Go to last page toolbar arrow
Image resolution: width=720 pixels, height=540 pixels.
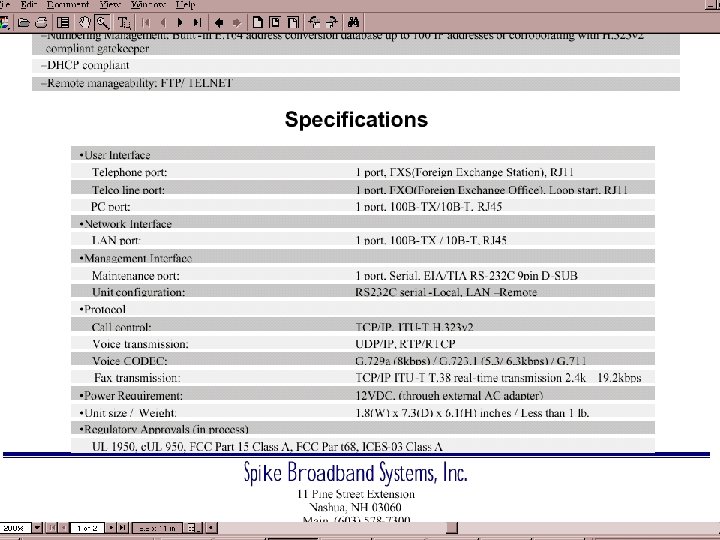(197, 22)
